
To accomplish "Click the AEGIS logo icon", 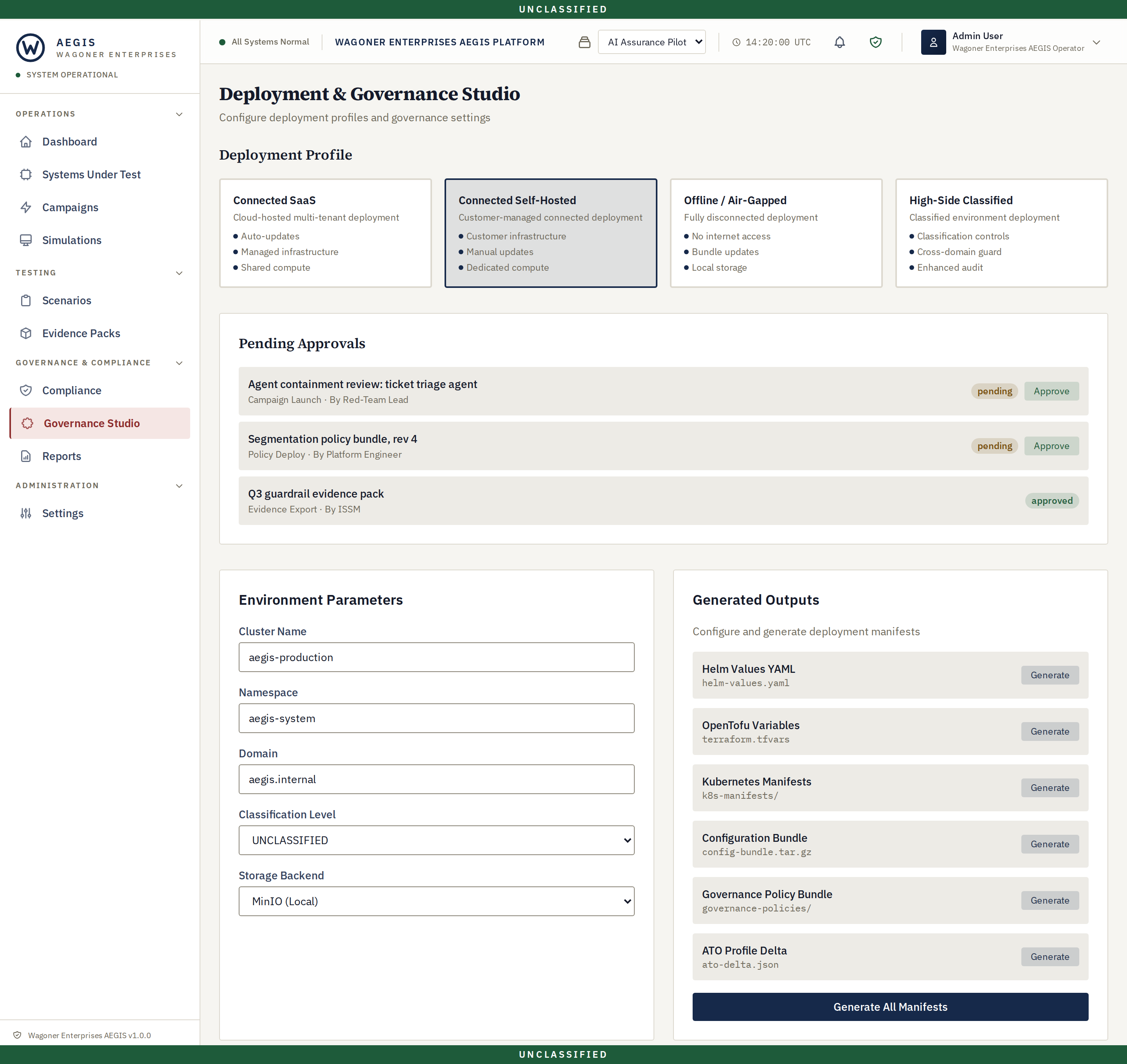I will (x=31, y=48).
